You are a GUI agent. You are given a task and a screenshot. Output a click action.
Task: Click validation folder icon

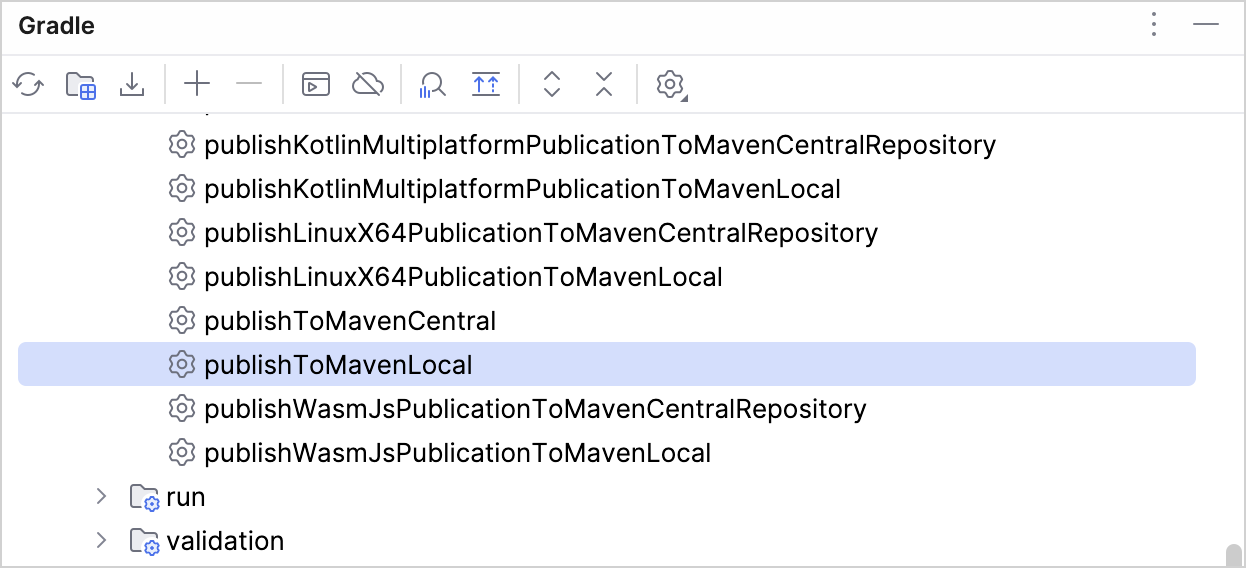145,542
